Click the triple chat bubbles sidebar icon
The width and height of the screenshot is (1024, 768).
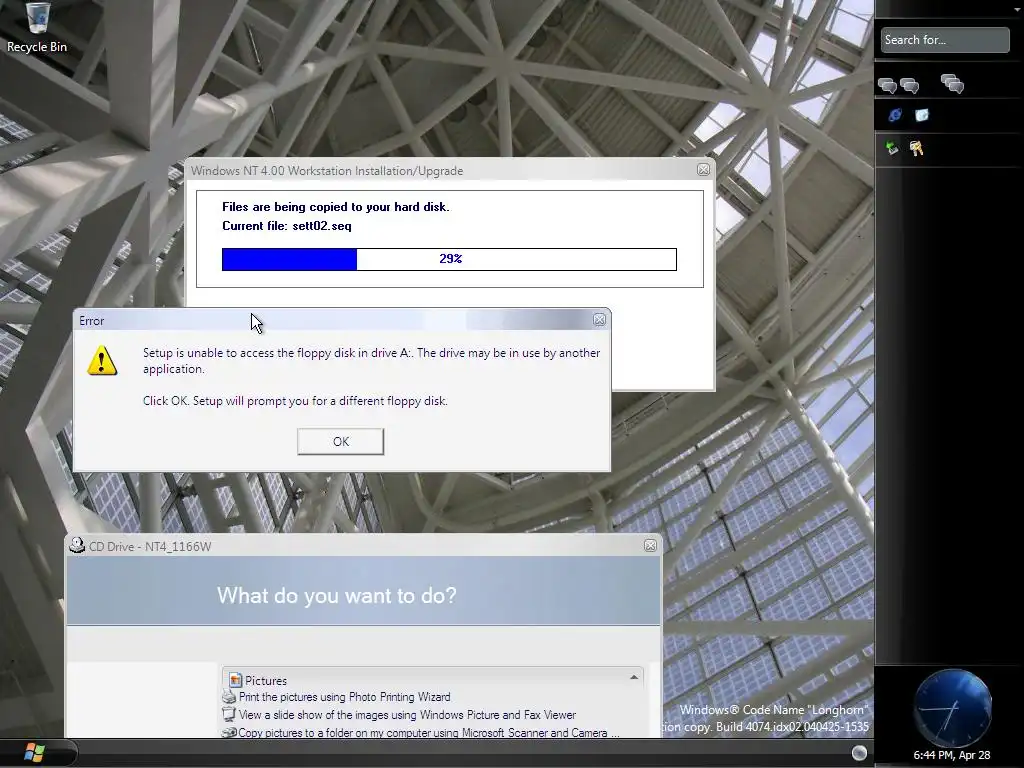[x=952, y=84]
